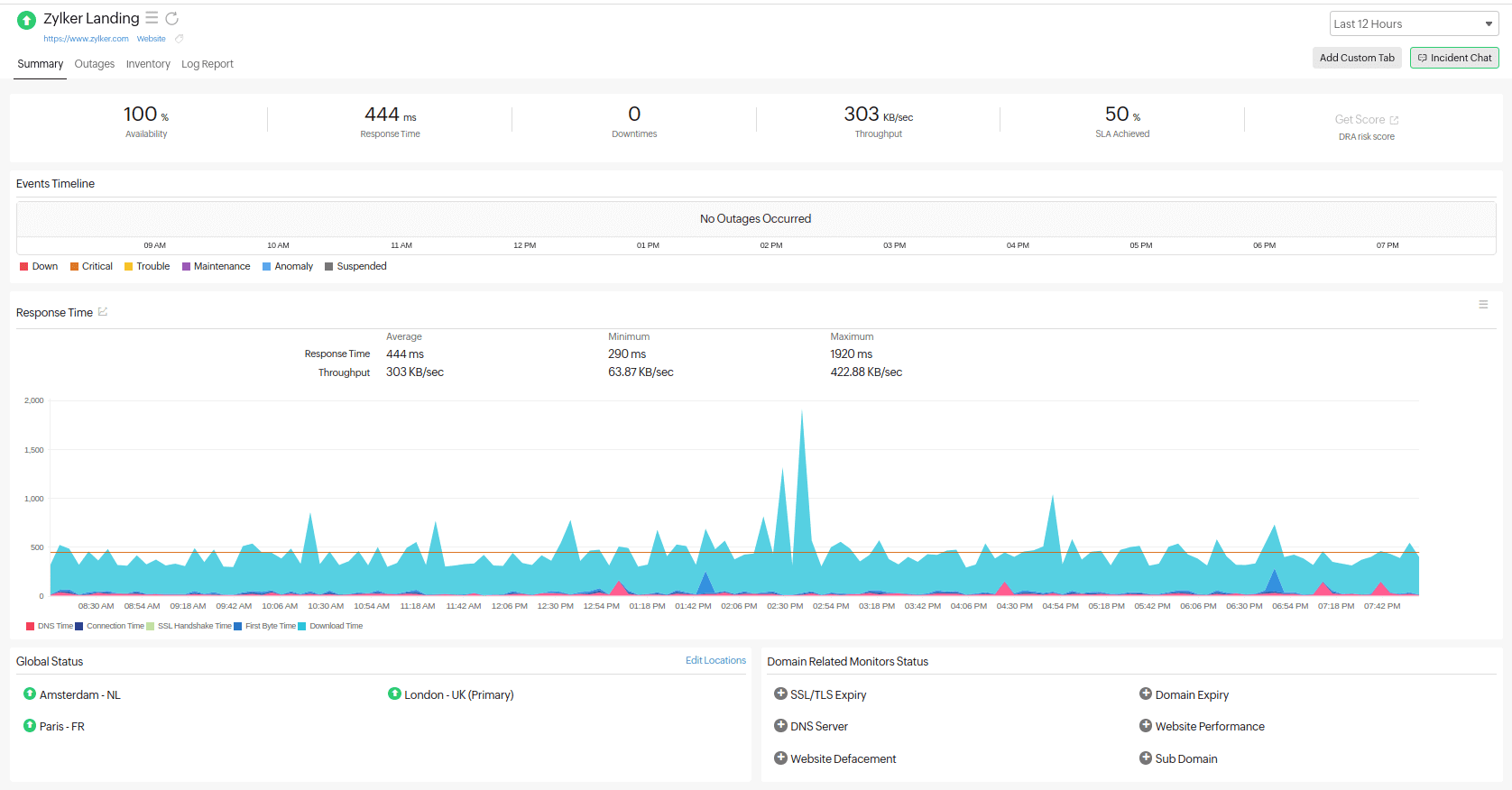Open the Response Time chart options menu
Image resolution: width=1512 pixels, height=790 pixels.
click(1483, 305)
